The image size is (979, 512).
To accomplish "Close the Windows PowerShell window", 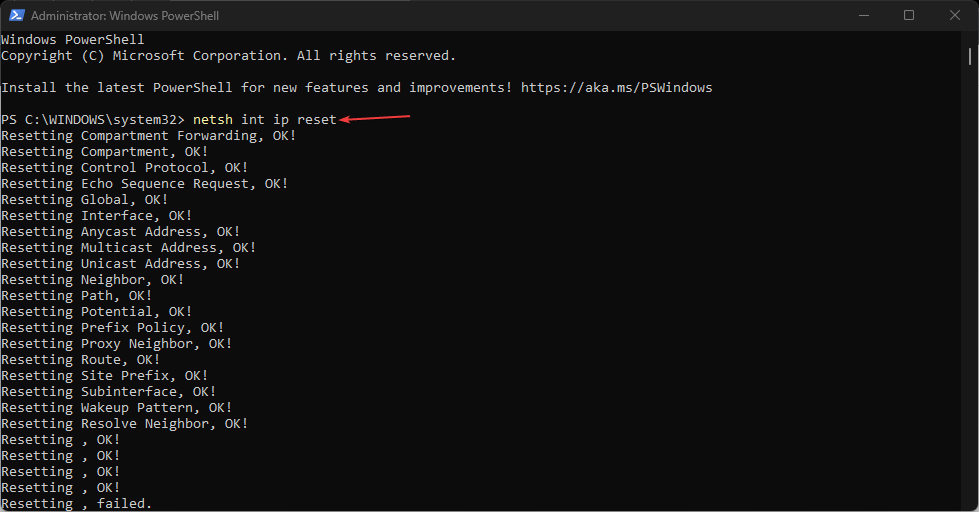I will coord(954,16).
